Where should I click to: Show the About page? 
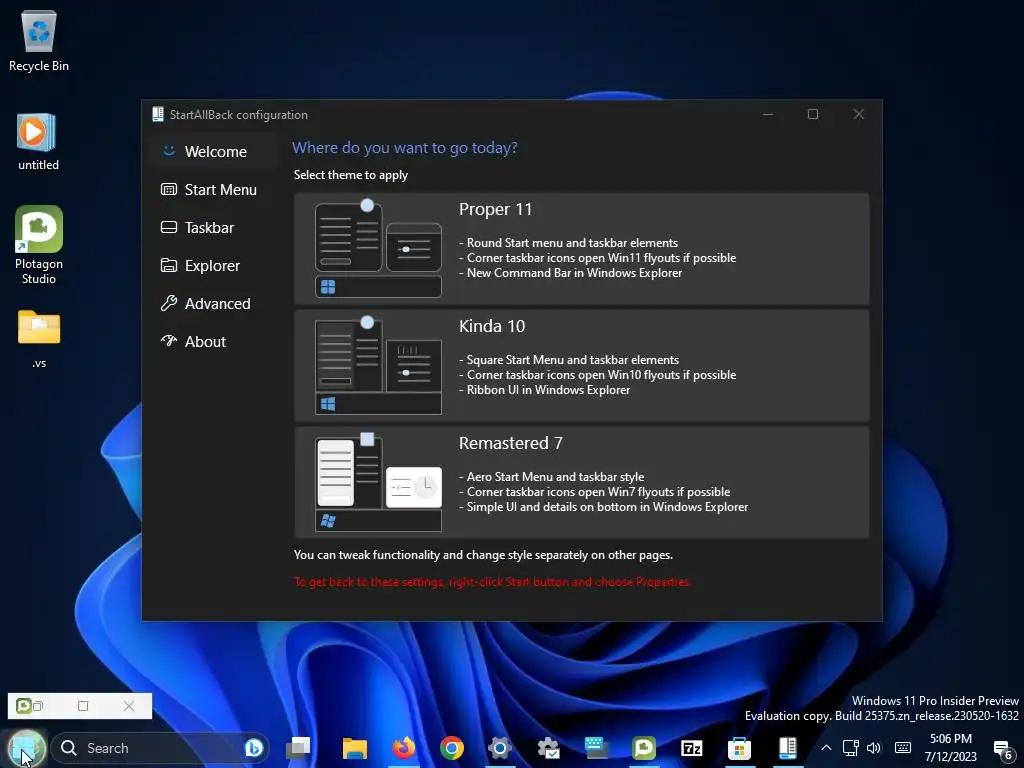[x=213, y=342]
